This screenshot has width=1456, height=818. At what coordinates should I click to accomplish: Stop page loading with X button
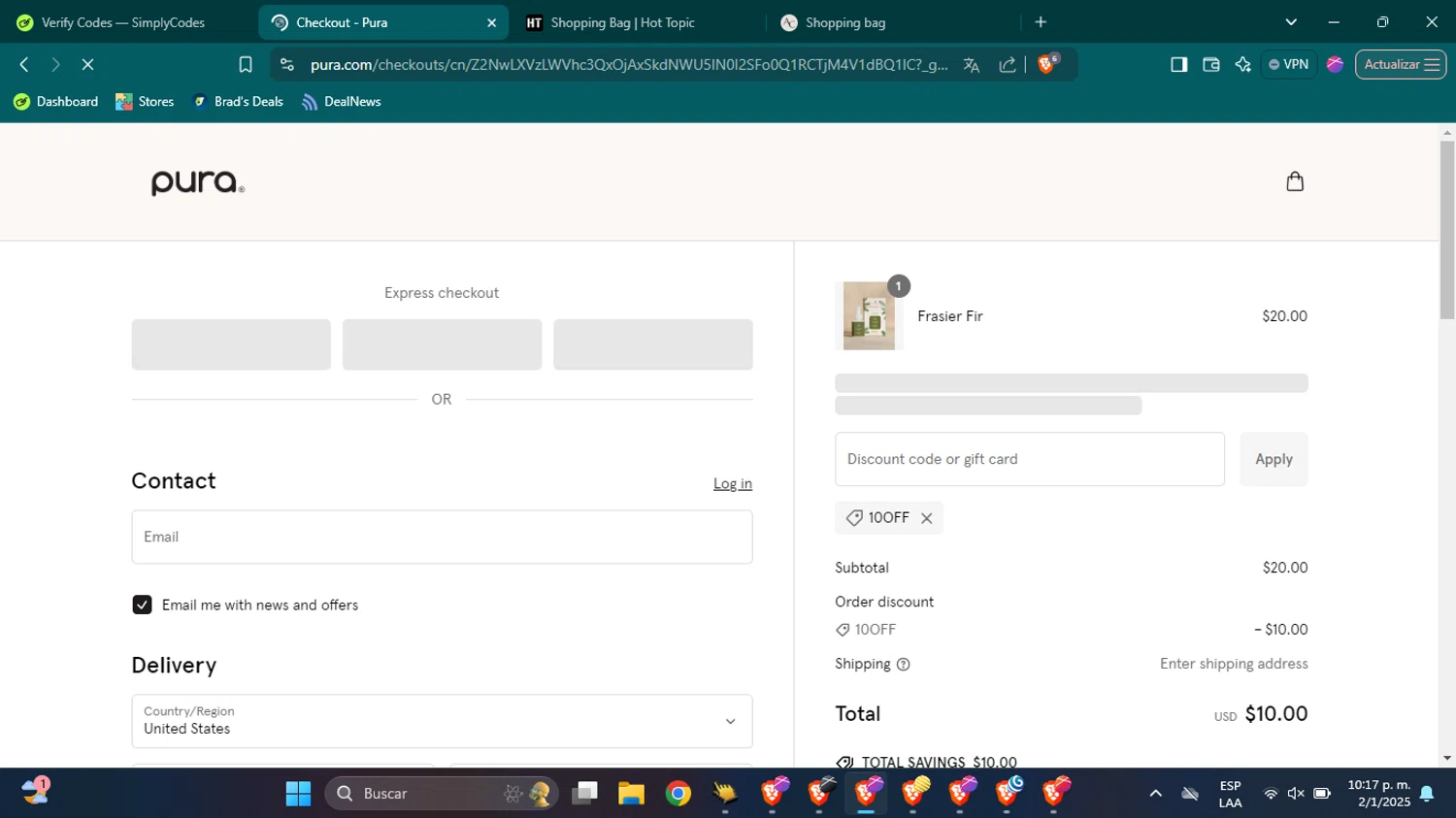click(87, 64)
